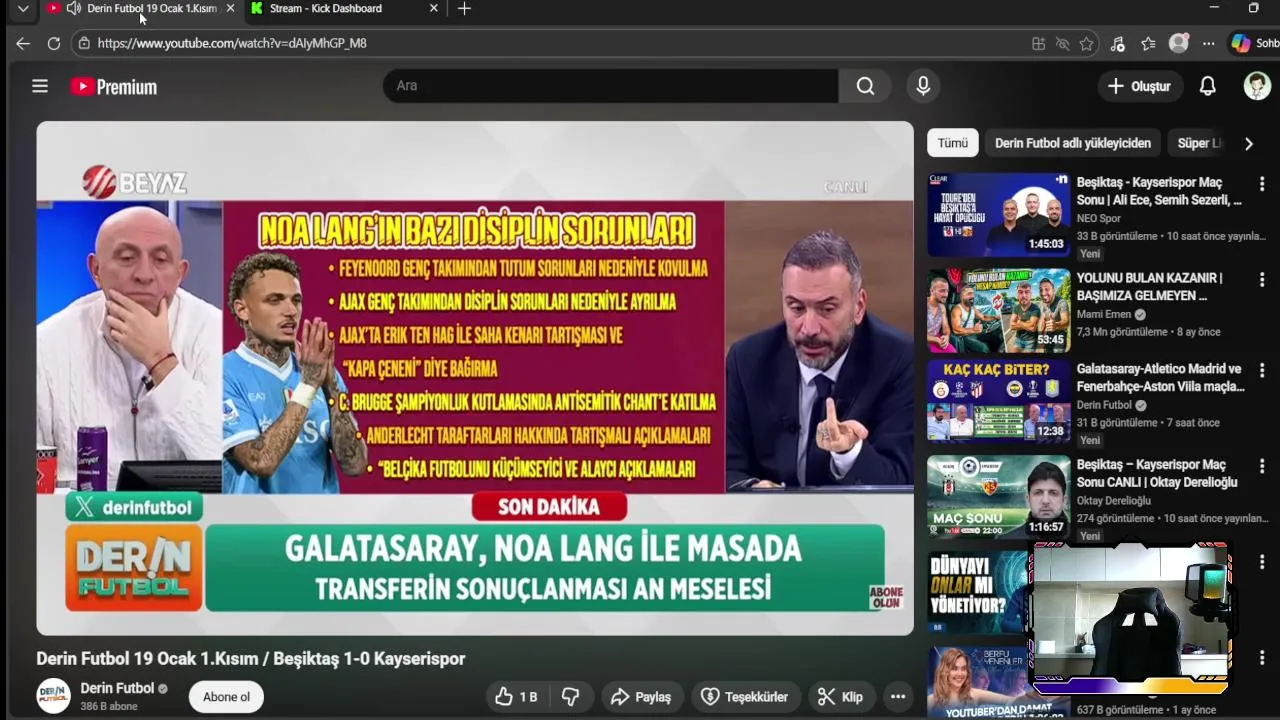Image resolution: width=1280 pixels, height=720 pixels.
Task: Open Derin Futbol channel name link below the video
Action: pyautogui.click(x=117, y=688)
